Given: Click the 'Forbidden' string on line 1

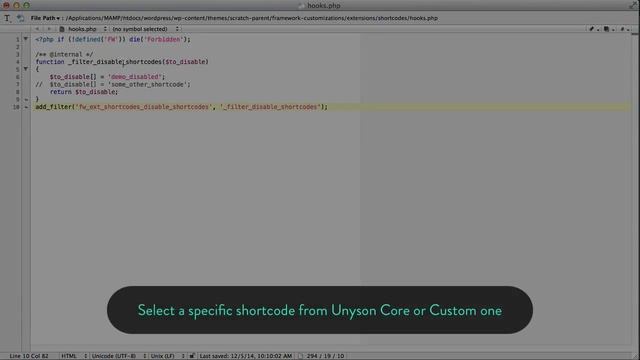Looking at the screenshot, I should coord(164,39).
